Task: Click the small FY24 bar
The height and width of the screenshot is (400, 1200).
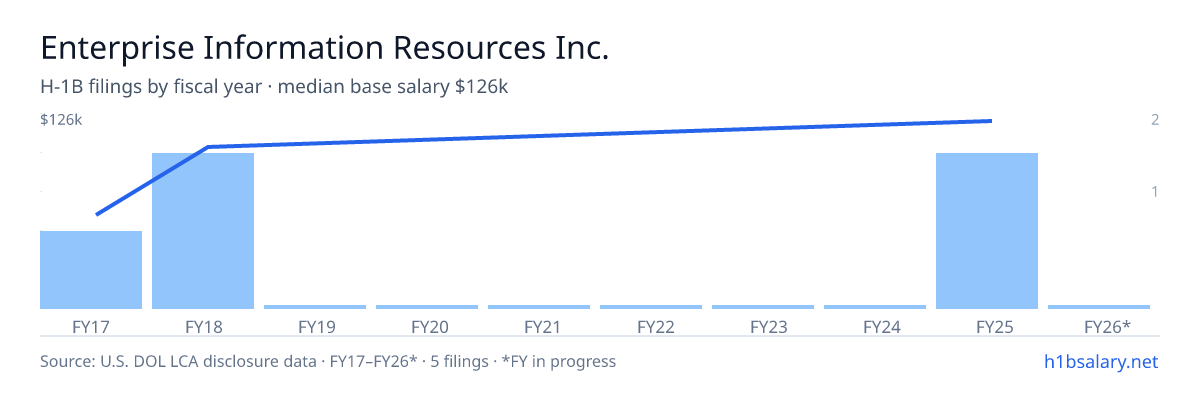Action: coord(875,307)
